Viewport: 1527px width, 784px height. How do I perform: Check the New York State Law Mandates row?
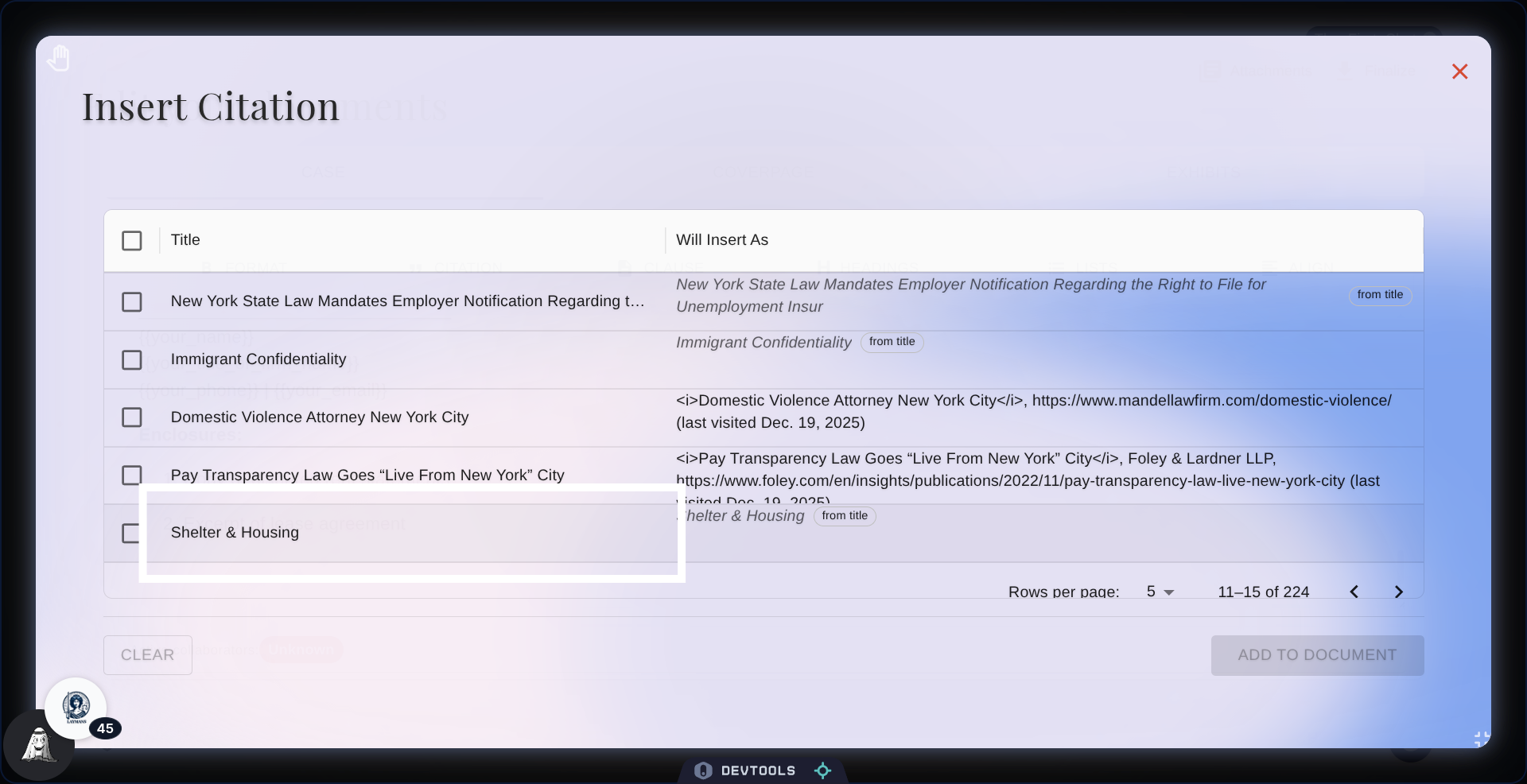[x=132, y=302]
